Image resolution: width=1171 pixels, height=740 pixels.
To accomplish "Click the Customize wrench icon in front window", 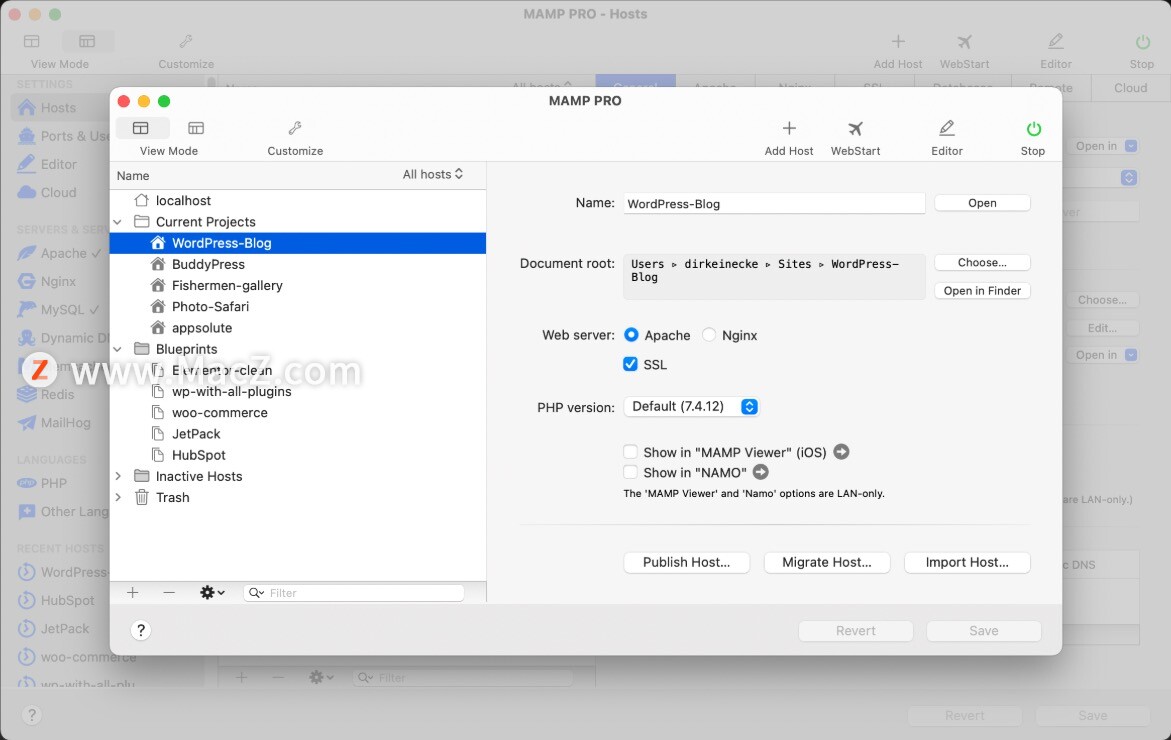I will (295, 128).
